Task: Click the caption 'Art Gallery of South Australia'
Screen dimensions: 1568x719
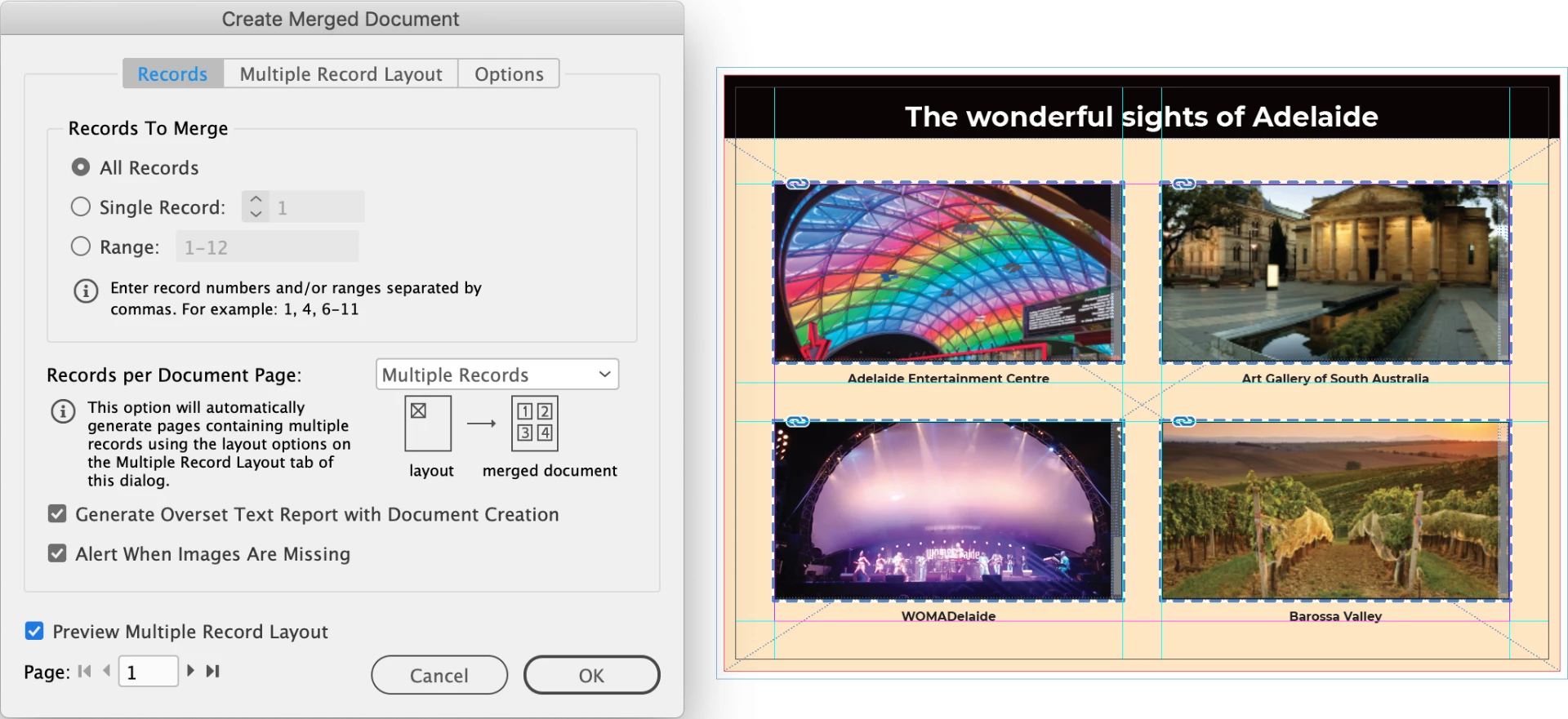Action: pos(1335,378)
